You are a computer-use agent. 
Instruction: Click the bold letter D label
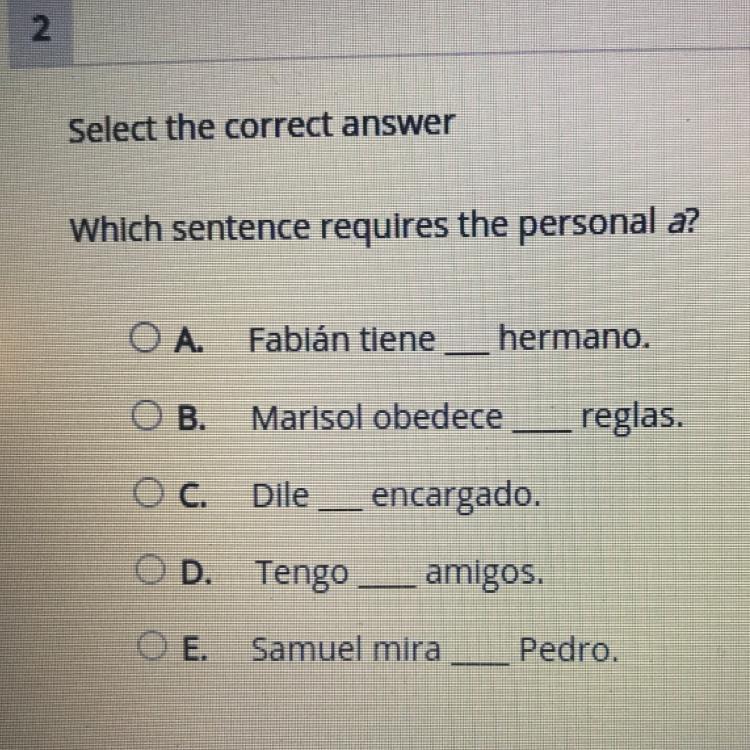pos(196,573)
